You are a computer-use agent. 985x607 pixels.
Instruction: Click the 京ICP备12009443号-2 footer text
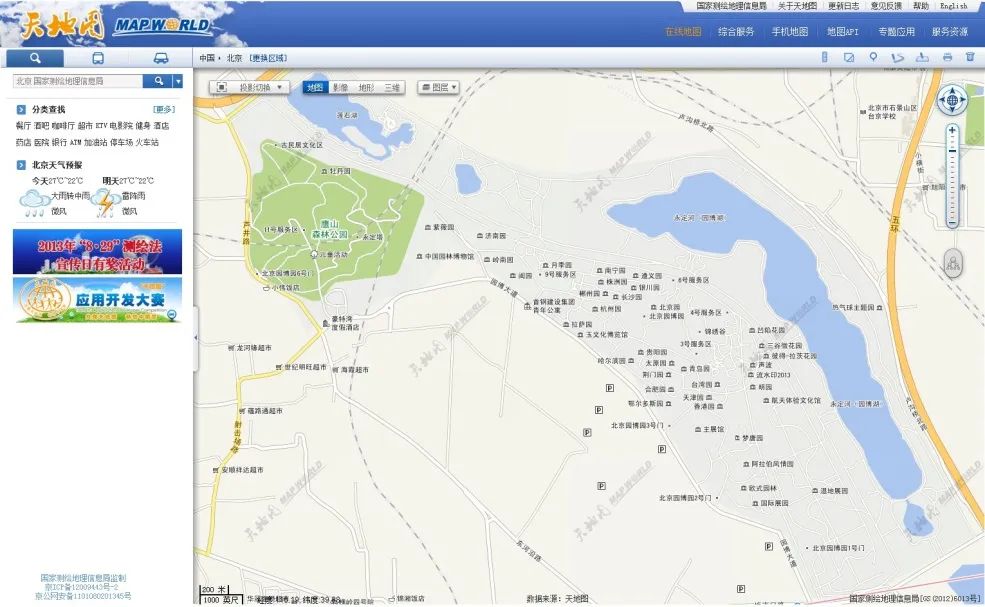point(82,587)
